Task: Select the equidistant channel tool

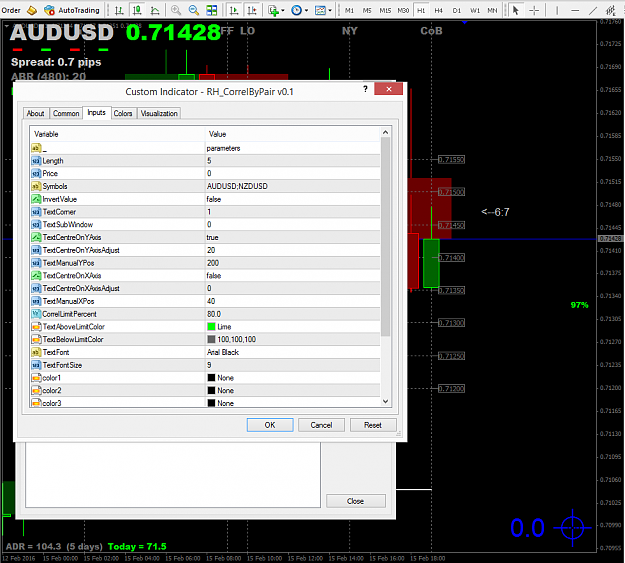Action: point(611,10)
